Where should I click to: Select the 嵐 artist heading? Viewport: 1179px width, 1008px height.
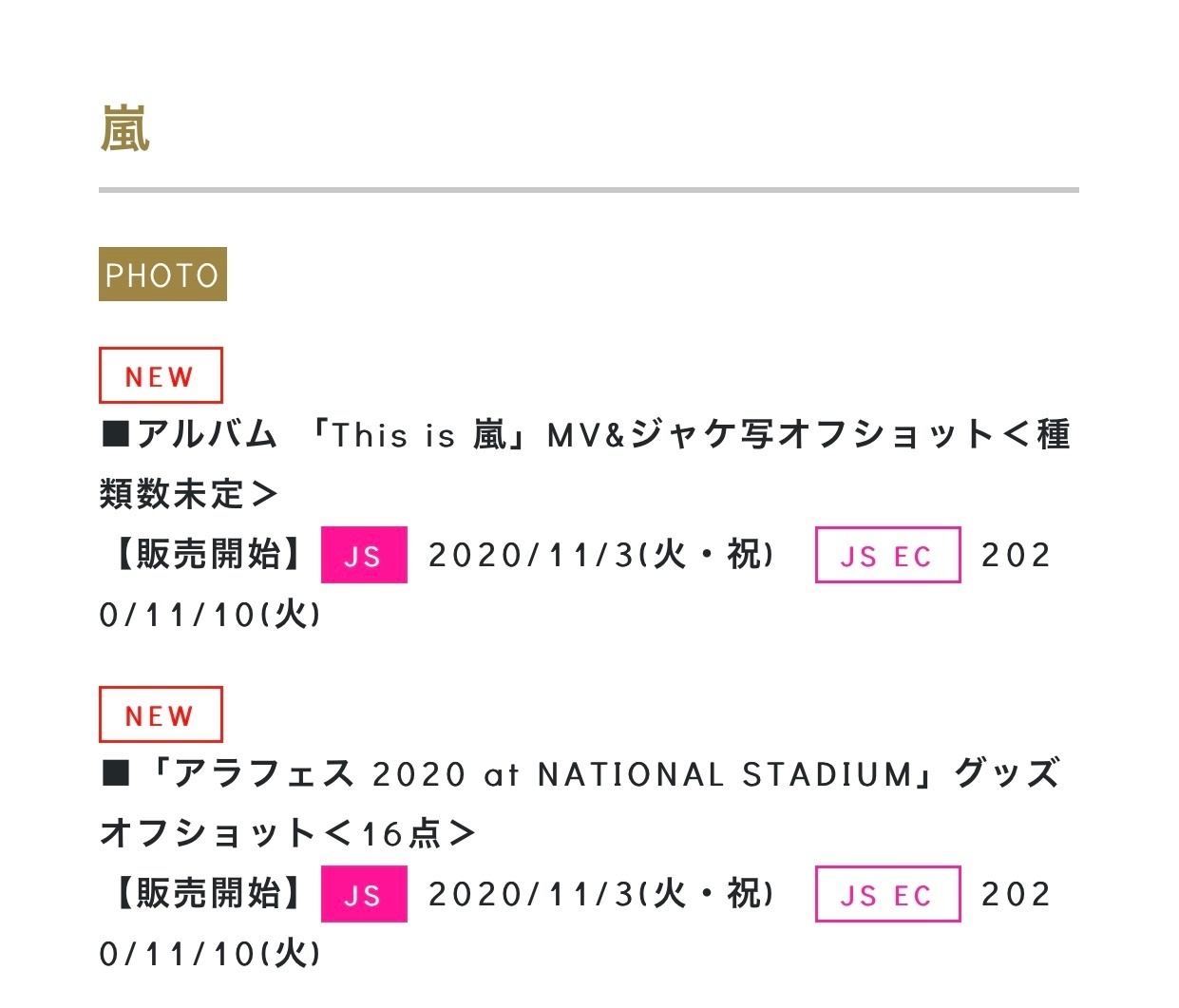(125, 129)
